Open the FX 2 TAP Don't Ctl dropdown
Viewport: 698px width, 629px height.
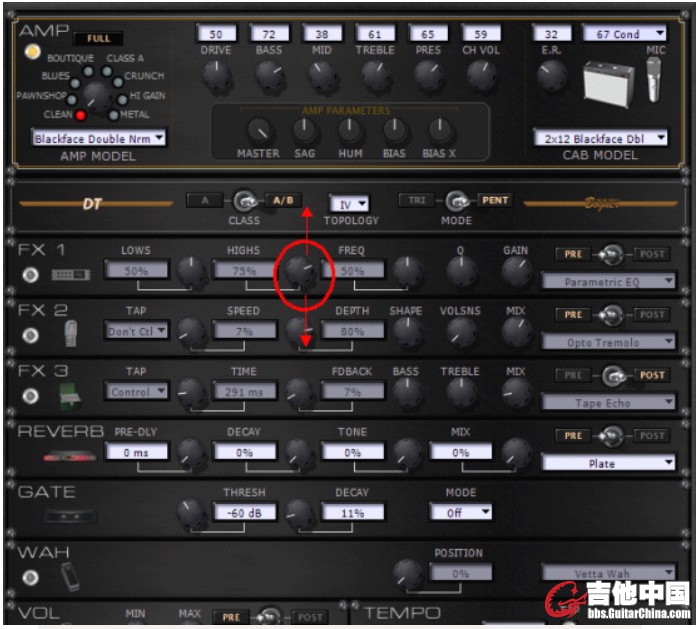(136, 331)
